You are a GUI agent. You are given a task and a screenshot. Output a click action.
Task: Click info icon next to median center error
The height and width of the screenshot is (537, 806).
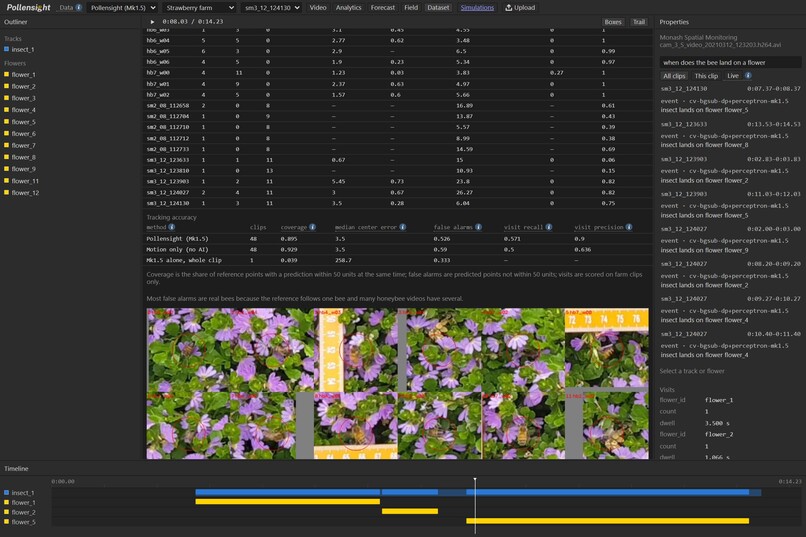click(x=402, y=227)
